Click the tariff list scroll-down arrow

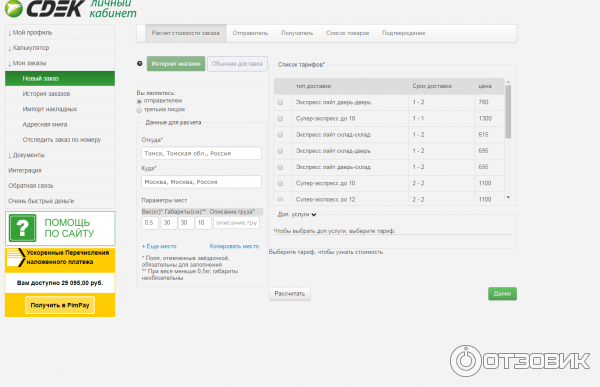point(508,198)
